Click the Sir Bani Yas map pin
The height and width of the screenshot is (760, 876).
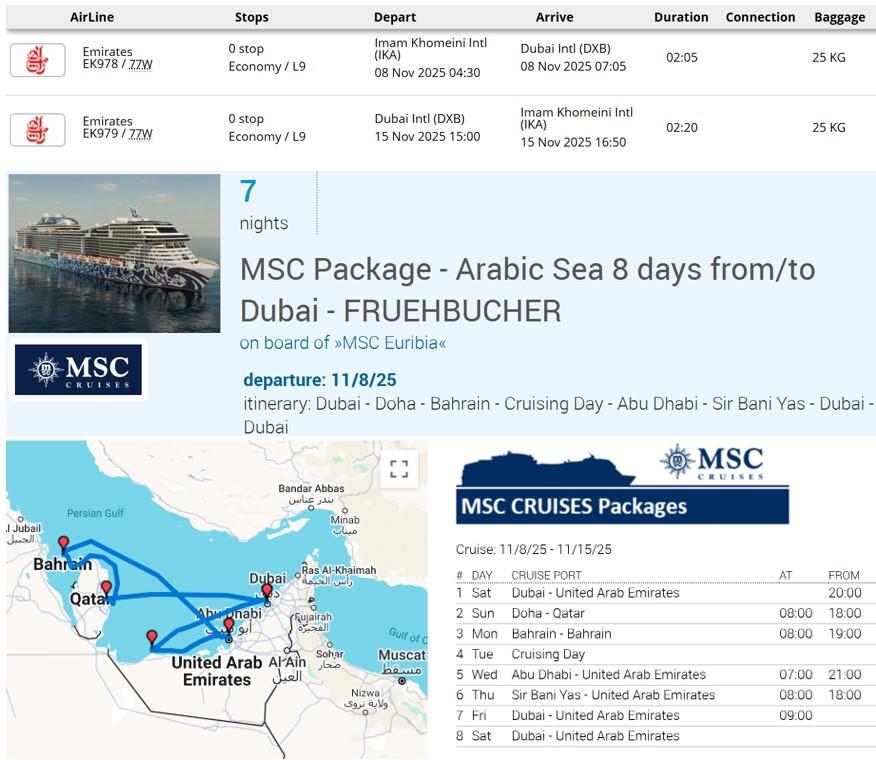pyautogui.click(x=152, y=637)
